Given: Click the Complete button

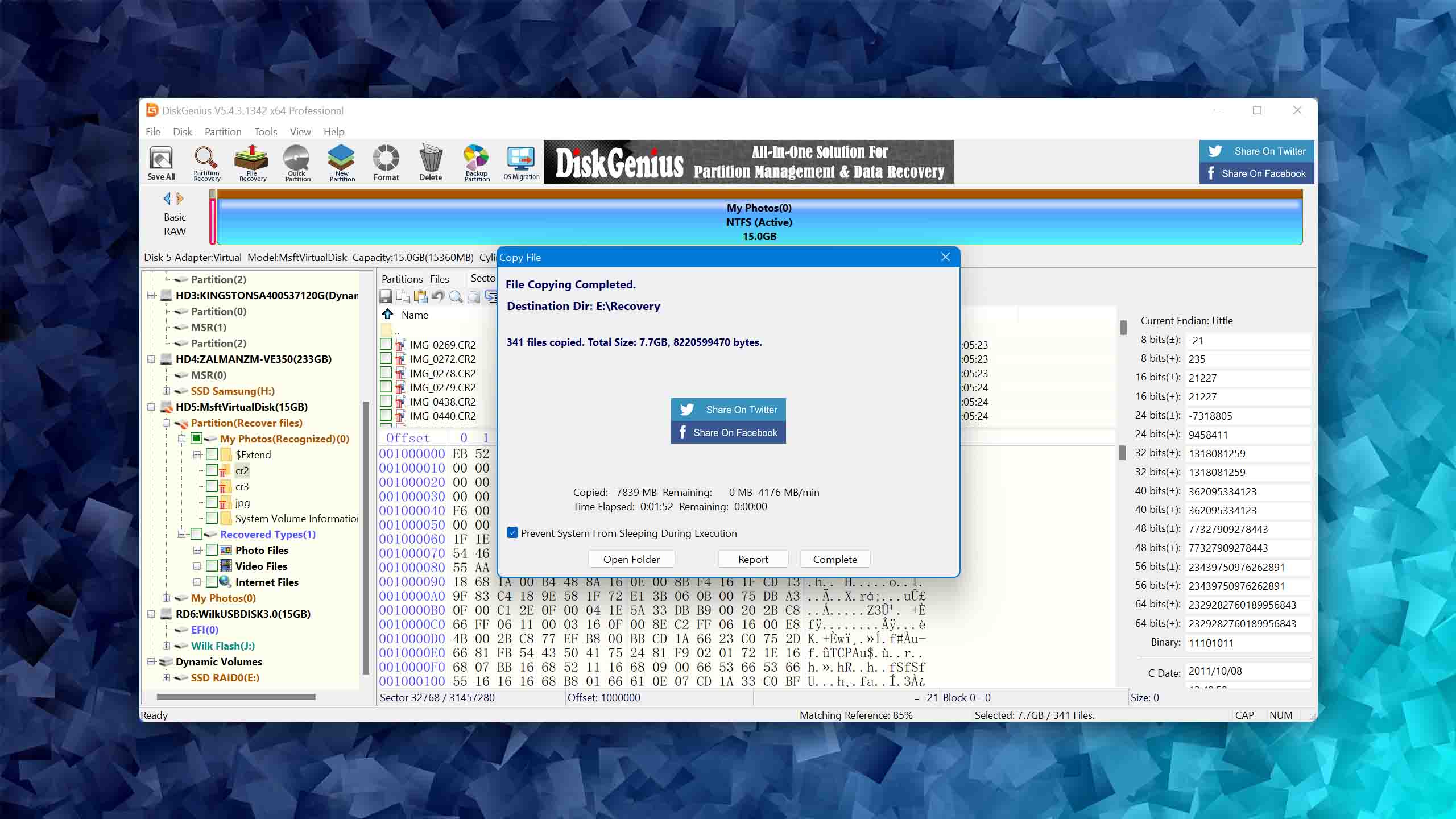Looking at the screenshot, I should pos(835,559).
